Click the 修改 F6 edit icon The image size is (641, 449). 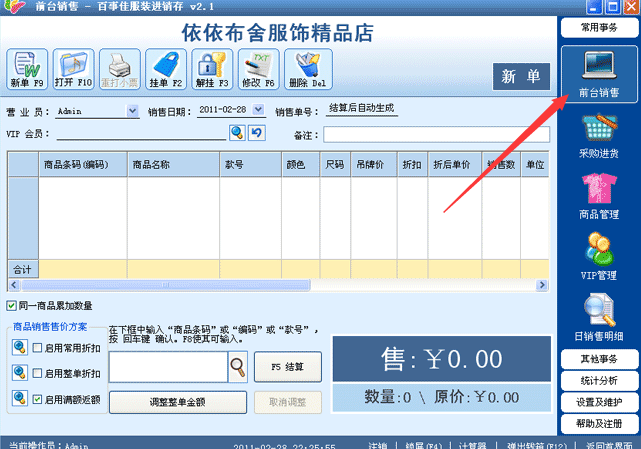(x=258, y=69)
